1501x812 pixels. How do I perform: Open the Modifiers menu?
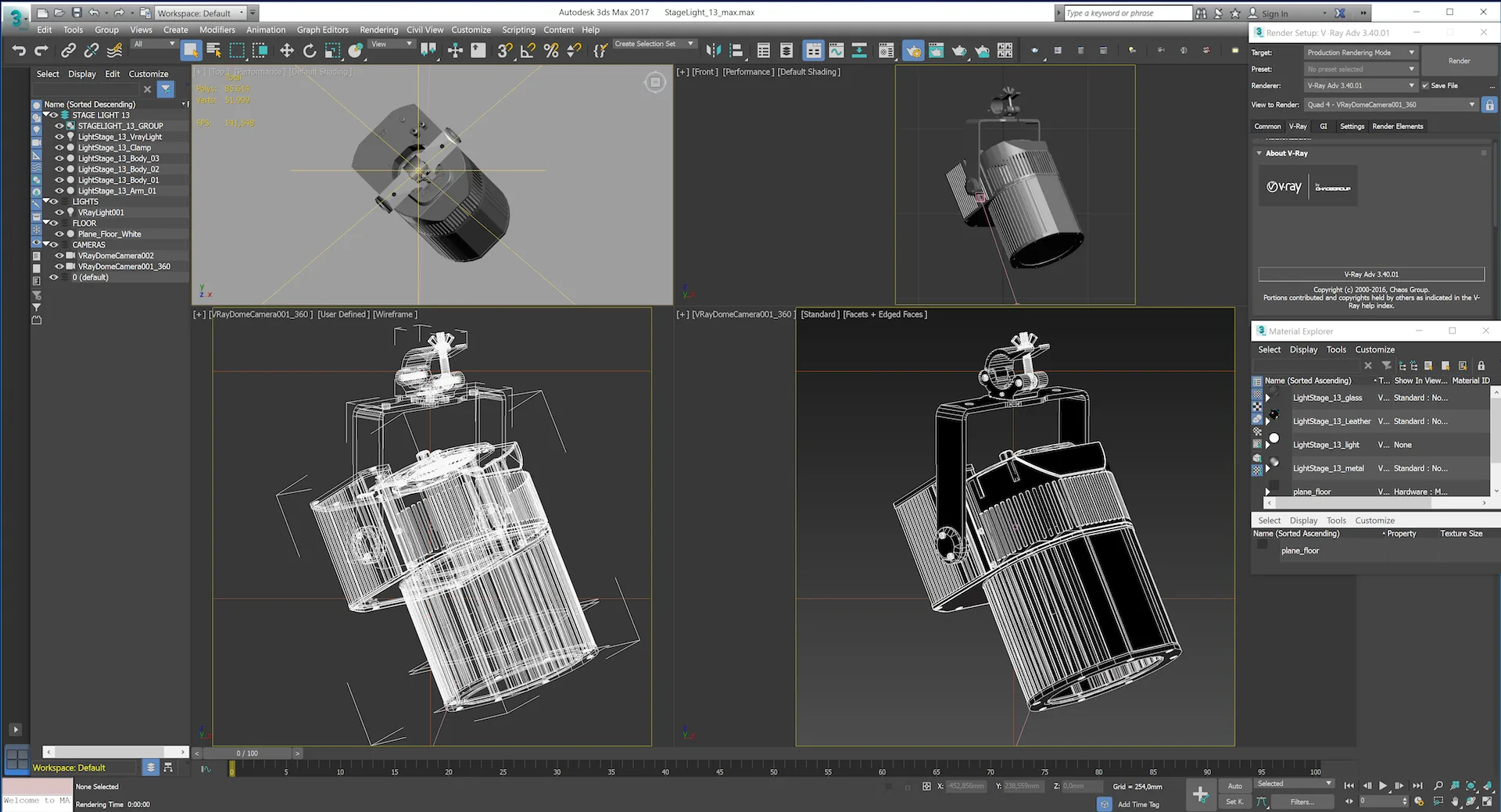217,30
